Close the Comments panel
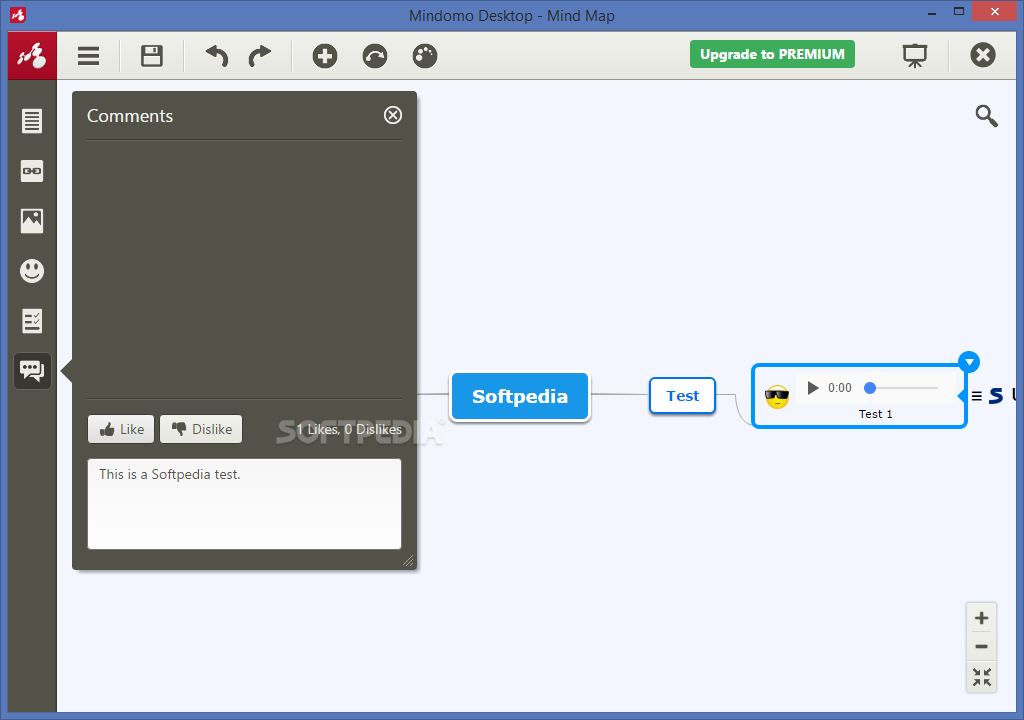Screen dimensions: 1024x720 pos(392,115)
